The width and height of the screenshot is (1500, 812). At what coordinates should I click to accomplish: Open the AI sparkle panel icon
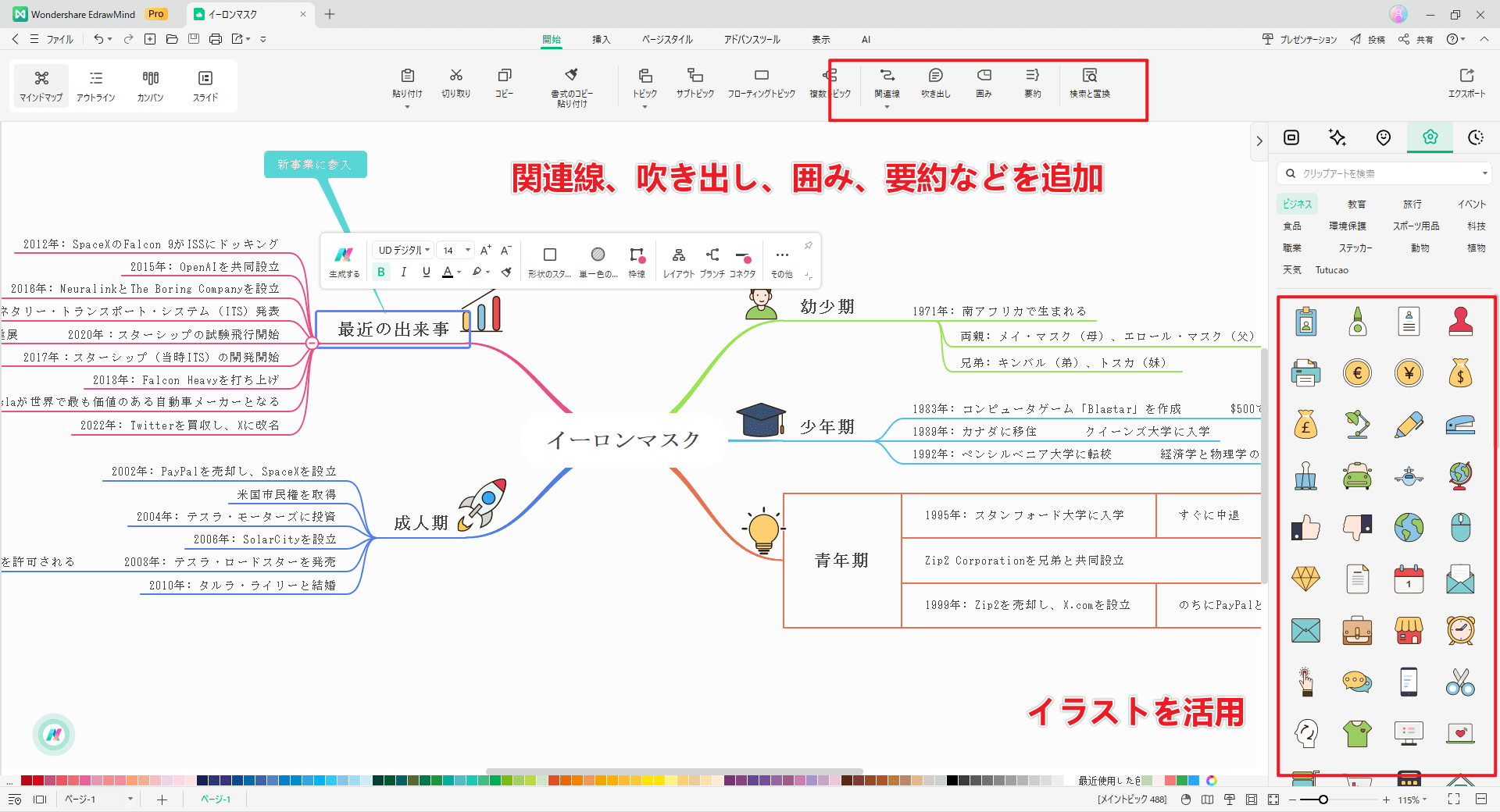point(1337,137)
